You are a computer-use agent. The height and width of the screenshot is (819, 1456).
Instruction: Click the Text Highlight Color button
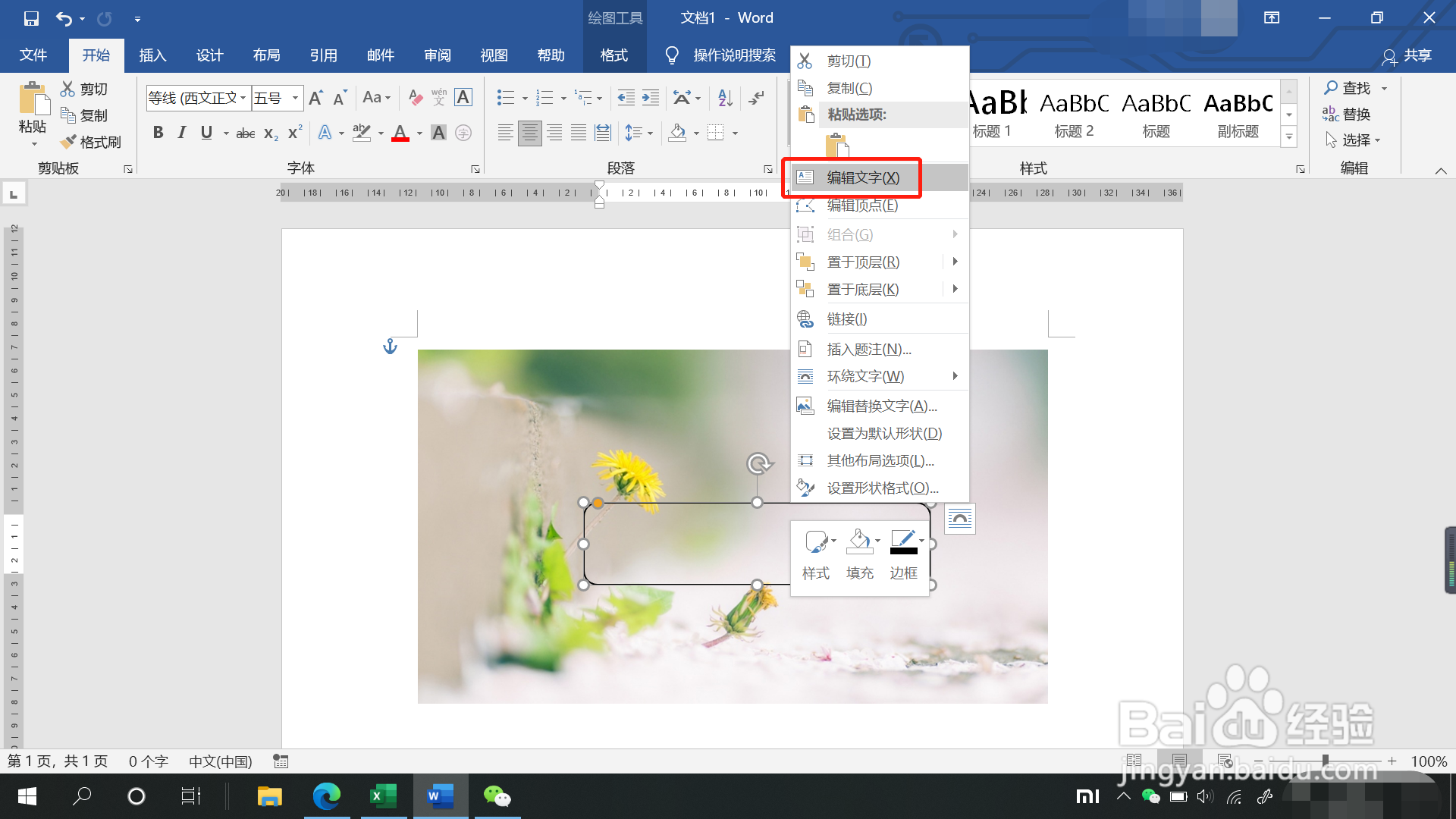coord(362,133)
